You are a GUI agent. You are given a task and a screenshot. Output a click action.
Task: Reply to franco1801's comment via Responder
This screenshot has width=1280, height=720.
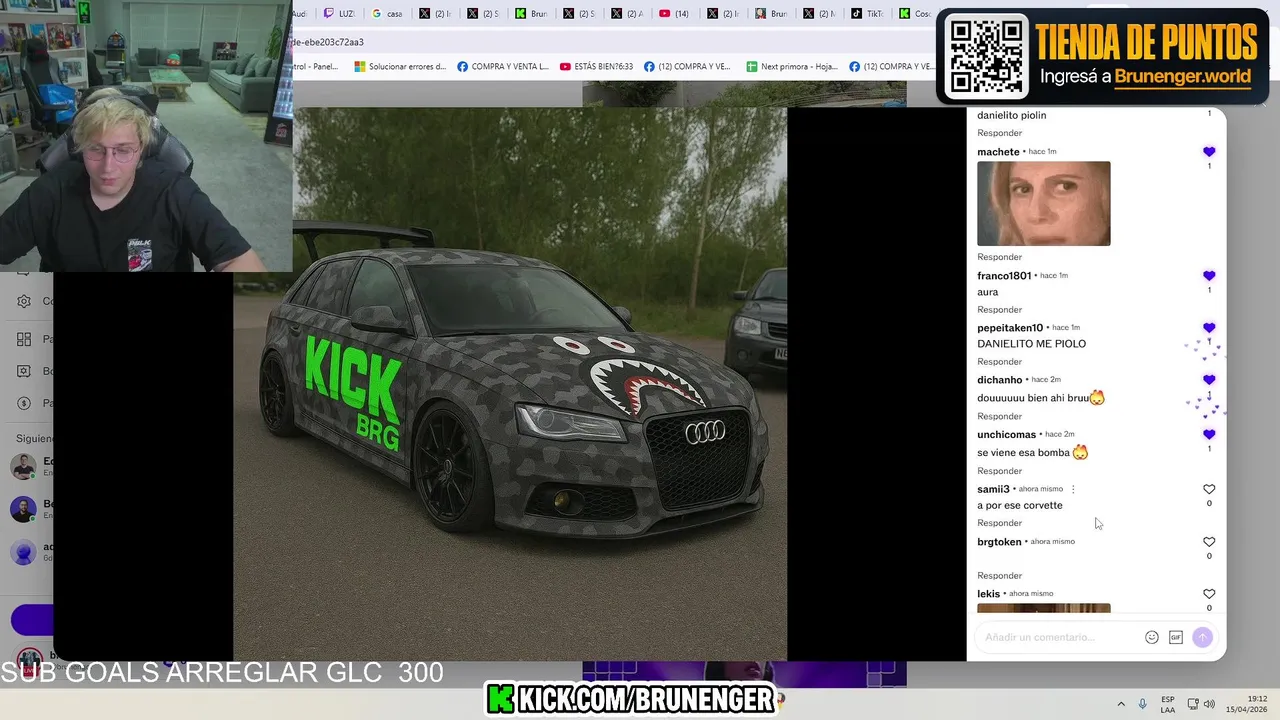pyautogui.click(x=1000, y=310)
